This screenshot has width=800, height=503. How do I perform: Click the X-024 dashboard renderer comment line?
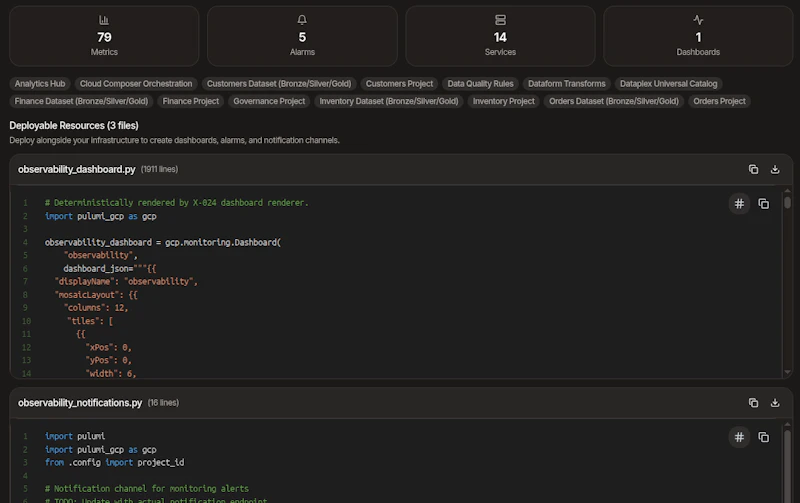coord(177,203)
